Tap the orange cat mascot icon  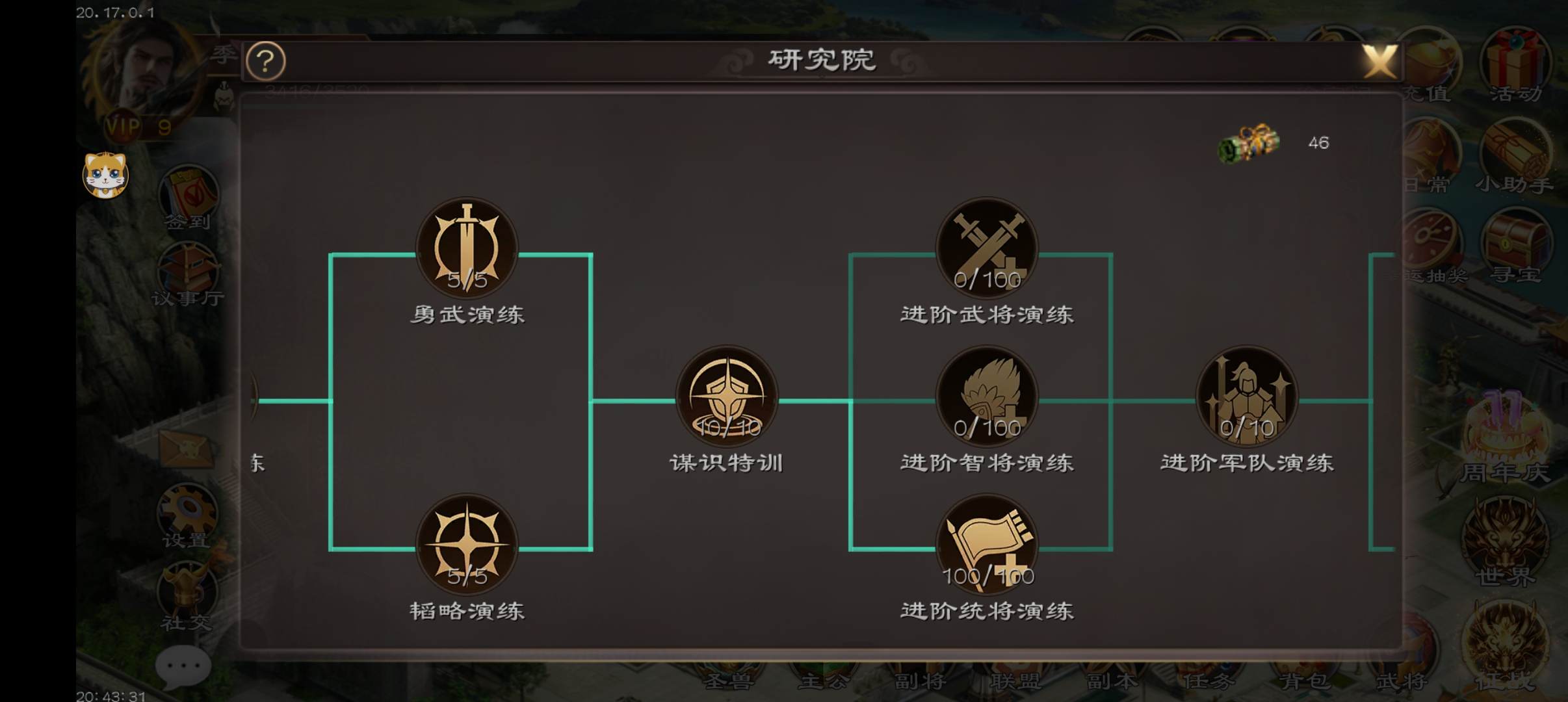coord(105,175)
